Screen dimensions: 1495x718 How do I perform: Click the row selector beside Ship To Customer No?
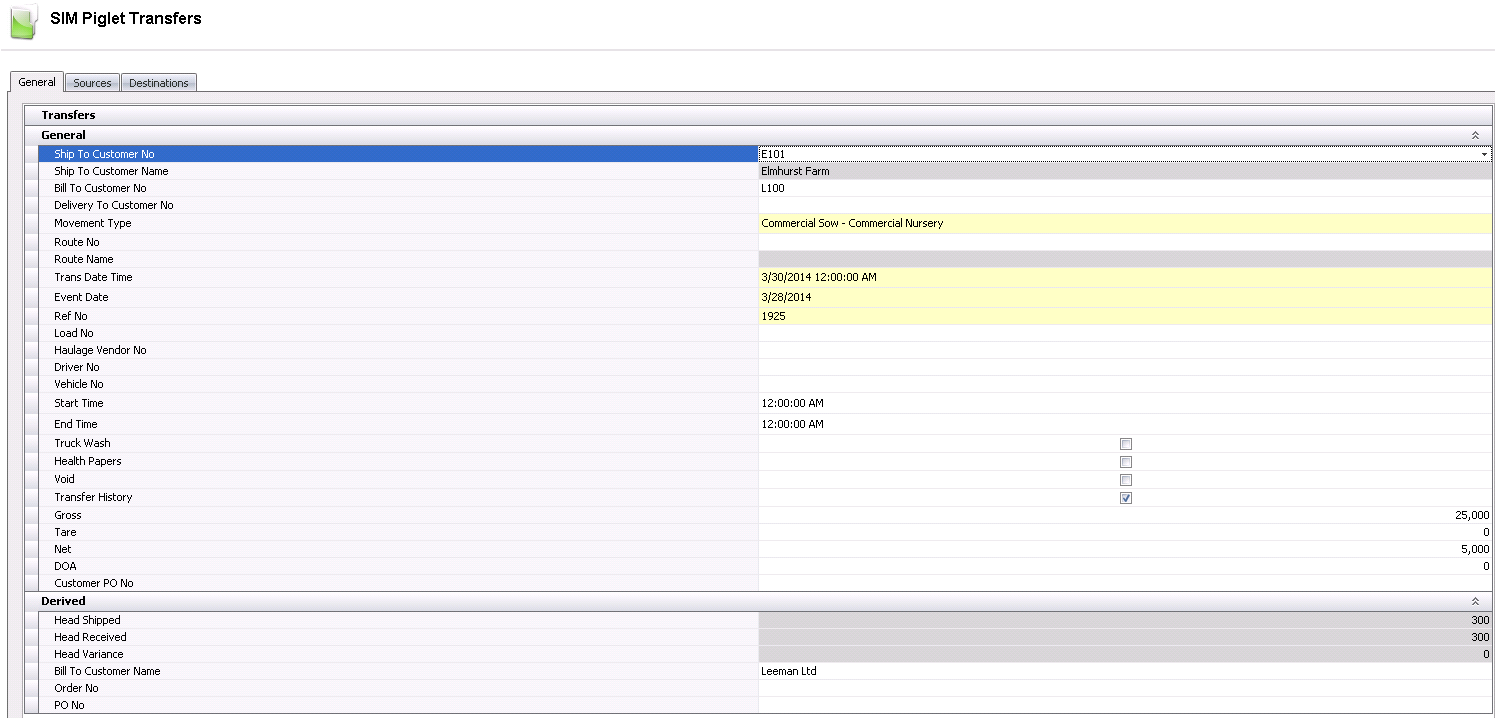31,154
